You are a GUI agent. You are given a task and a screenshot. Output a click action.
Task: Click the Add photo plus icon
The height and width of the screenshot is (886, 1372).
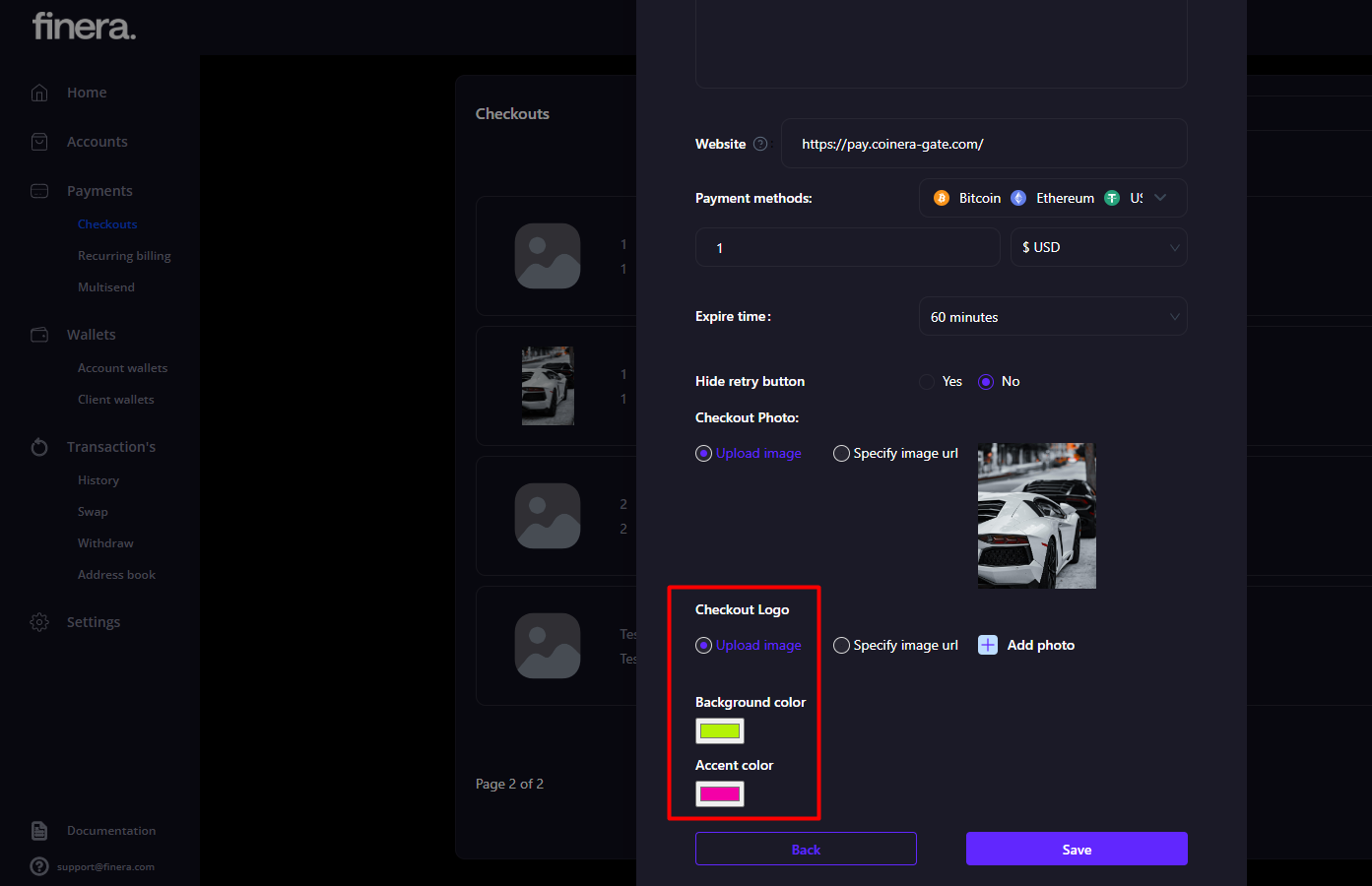pos(988,645)
